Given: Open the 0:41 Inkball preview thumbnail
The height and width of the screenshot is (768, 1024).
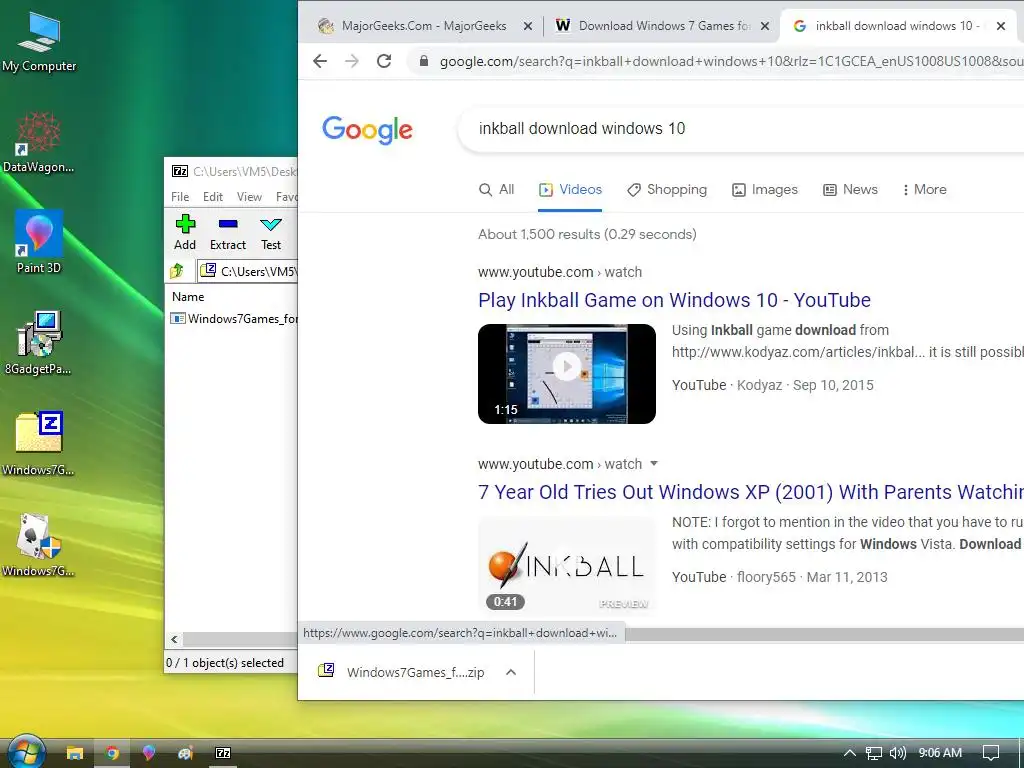Looking at the screenshot, I should point(567,566).
